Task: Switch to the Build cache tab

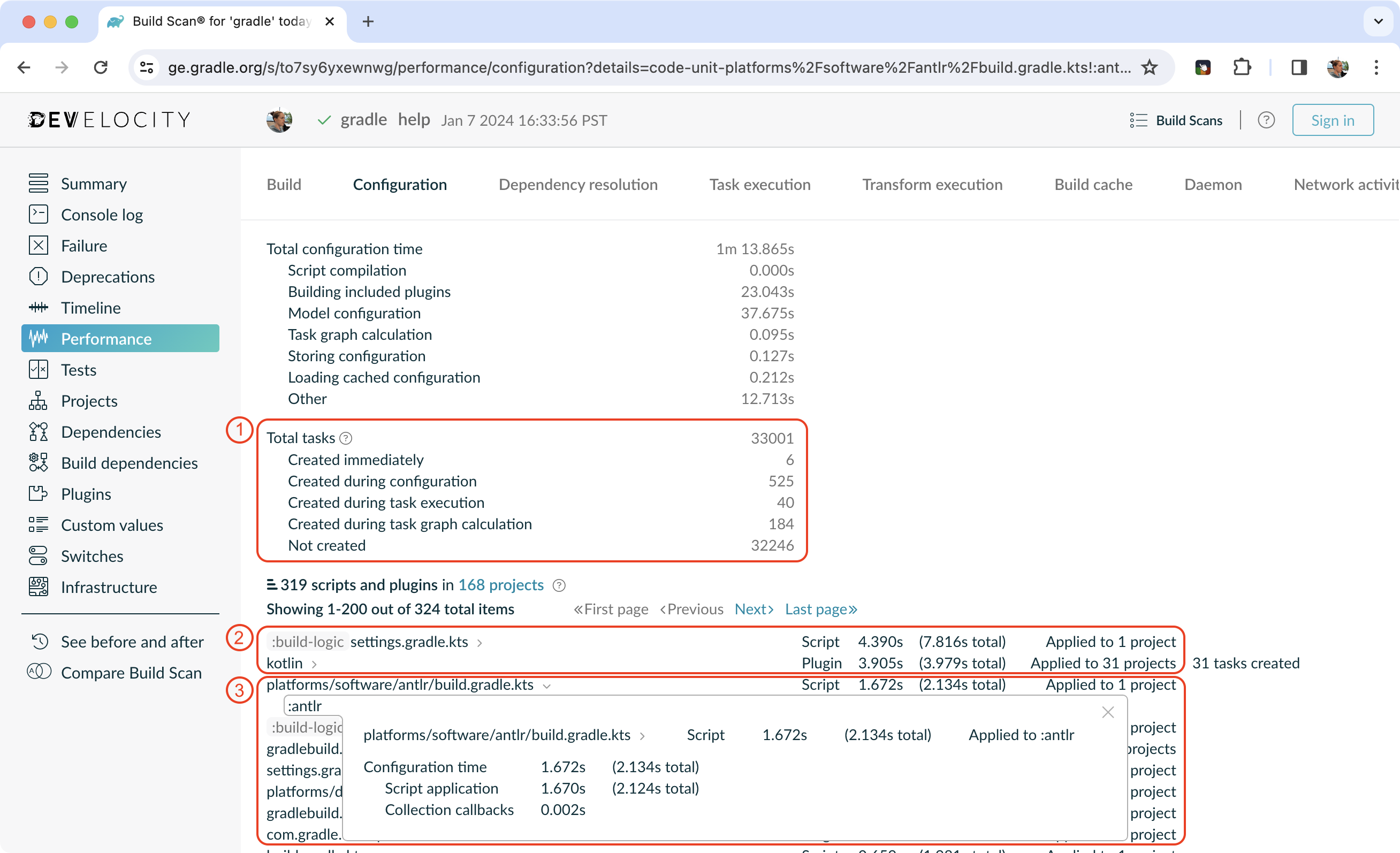Action: pos(1093,184)
